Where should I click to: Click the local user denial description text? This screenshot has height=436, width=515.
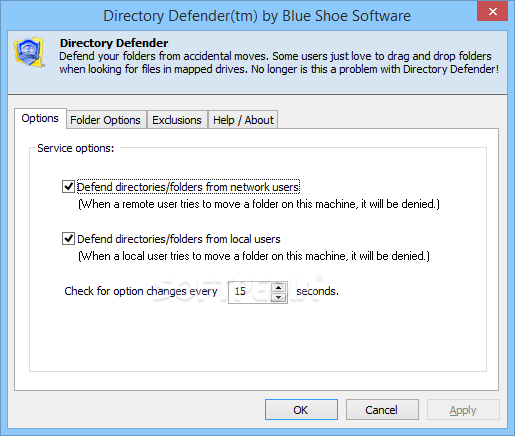pyautogui.click(x=254, y=256)
